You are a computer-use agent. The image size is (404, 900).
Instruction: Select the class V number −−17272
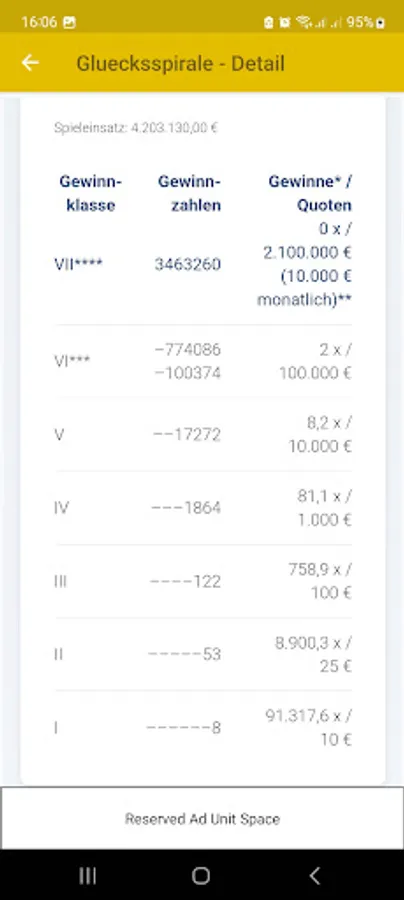pos(187,435)
